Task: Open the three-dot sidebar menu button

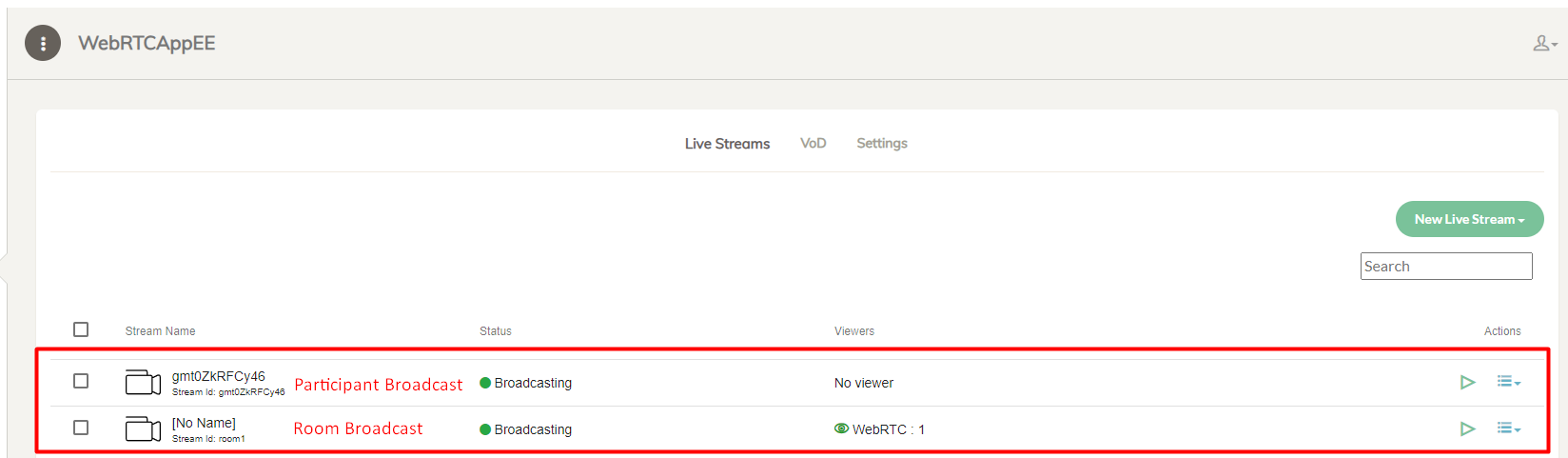Action: (x=43, y=43)
